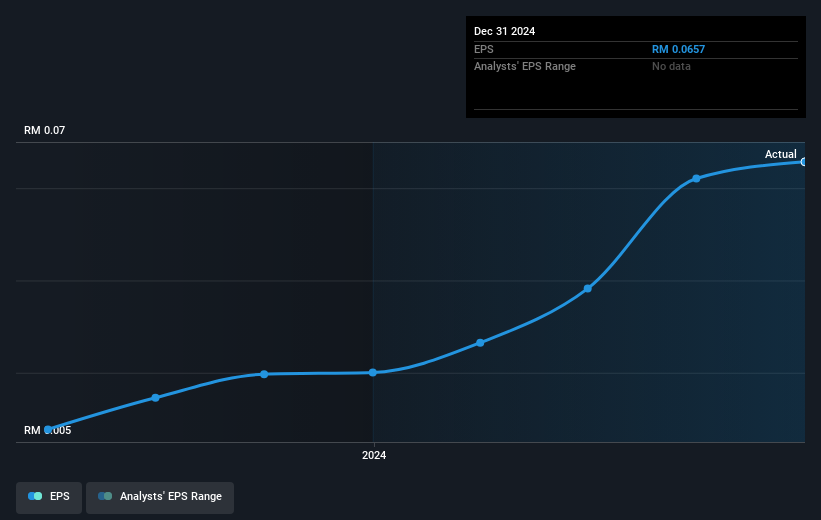Toggle the EPS legend button
Screen dimensions: 821x520
click(49, 497)
